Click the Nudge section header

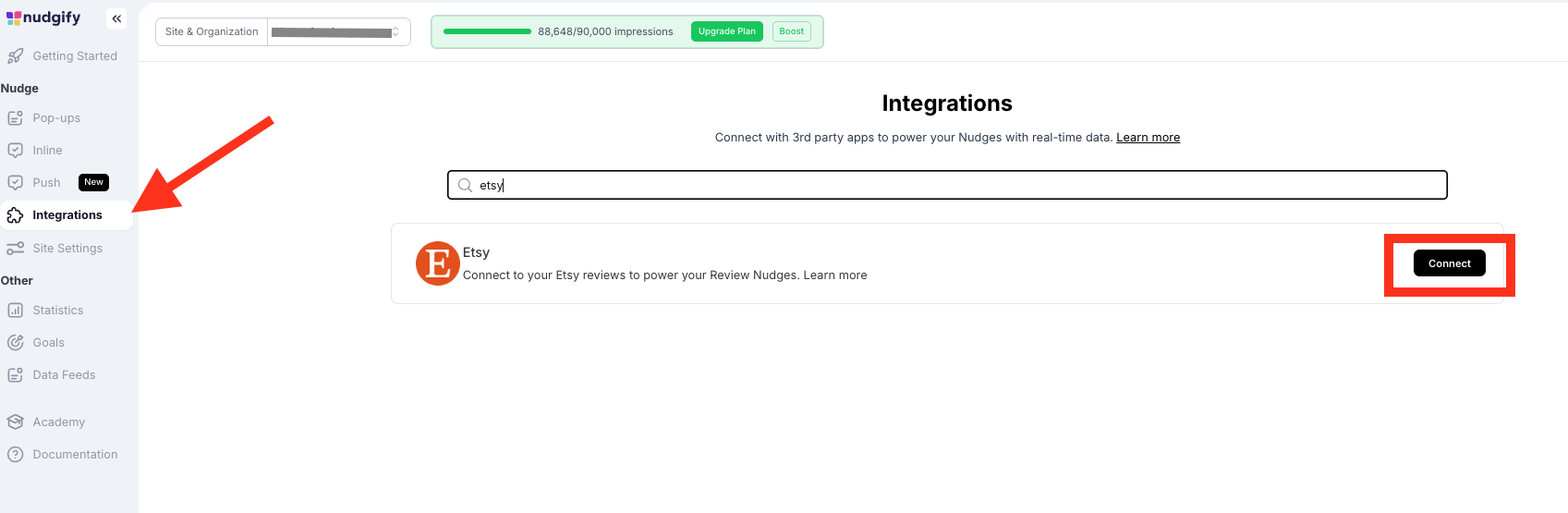click(x=19, y=89)
